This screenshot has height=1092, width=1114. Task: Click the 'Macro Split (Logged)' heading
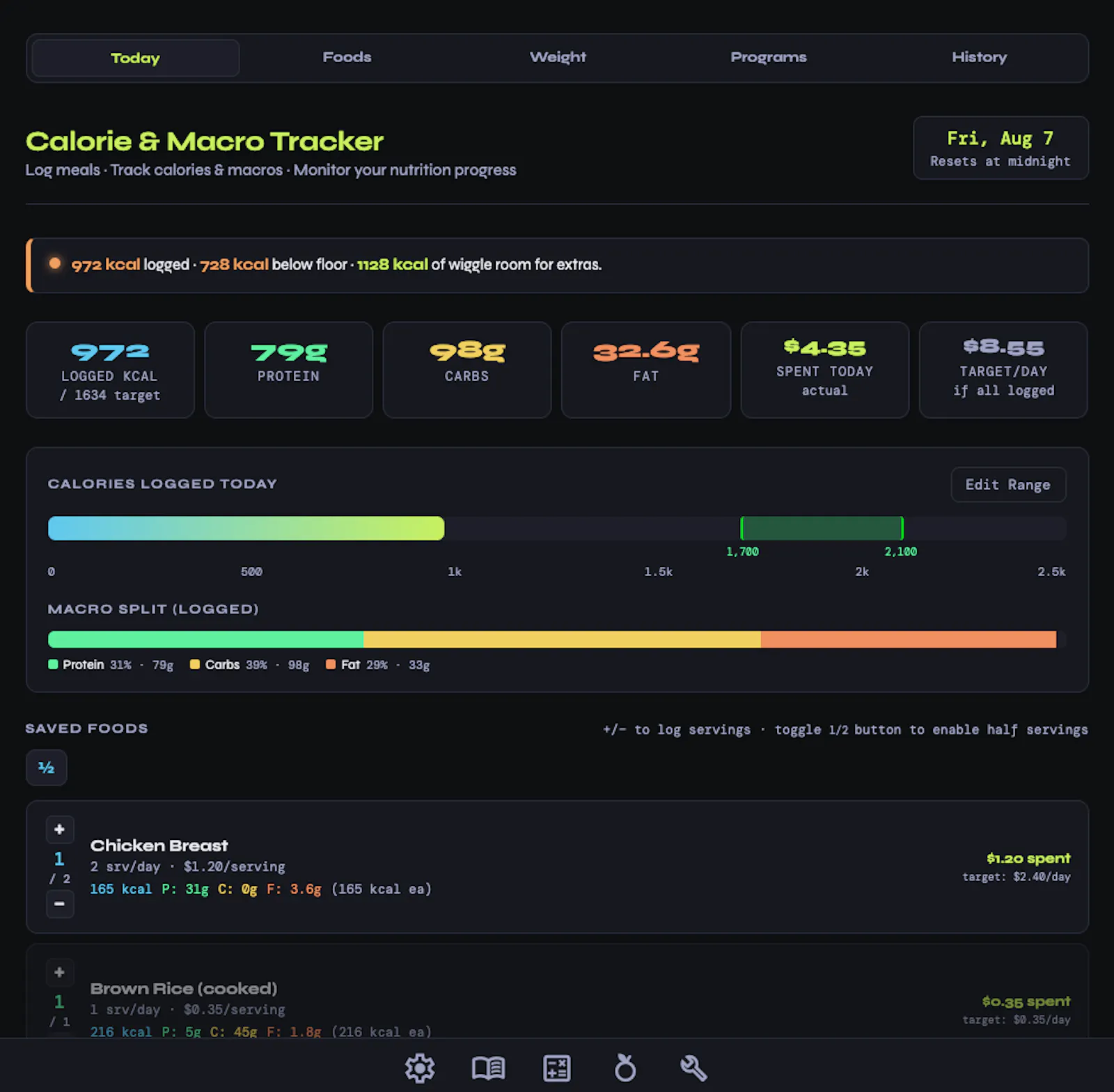pos(153,609)
